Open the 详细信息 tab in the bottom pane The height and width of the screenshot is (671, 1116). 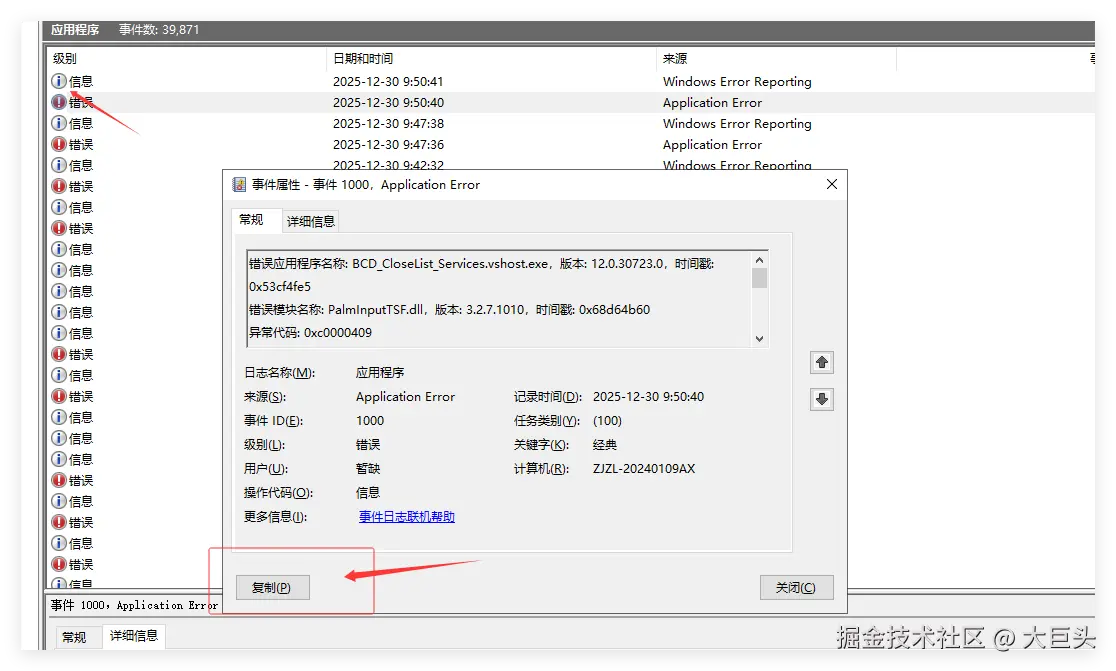coord(134,636)
